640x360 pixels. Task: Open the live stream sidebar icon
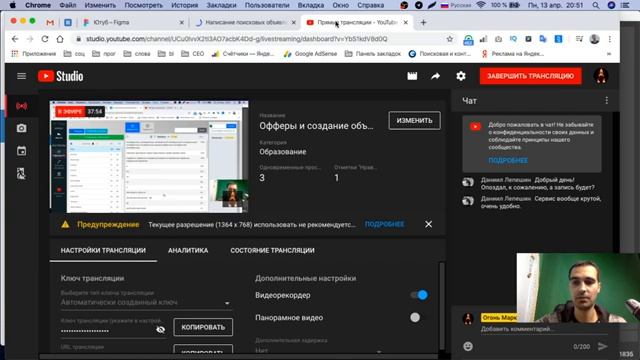coord(22,106)
